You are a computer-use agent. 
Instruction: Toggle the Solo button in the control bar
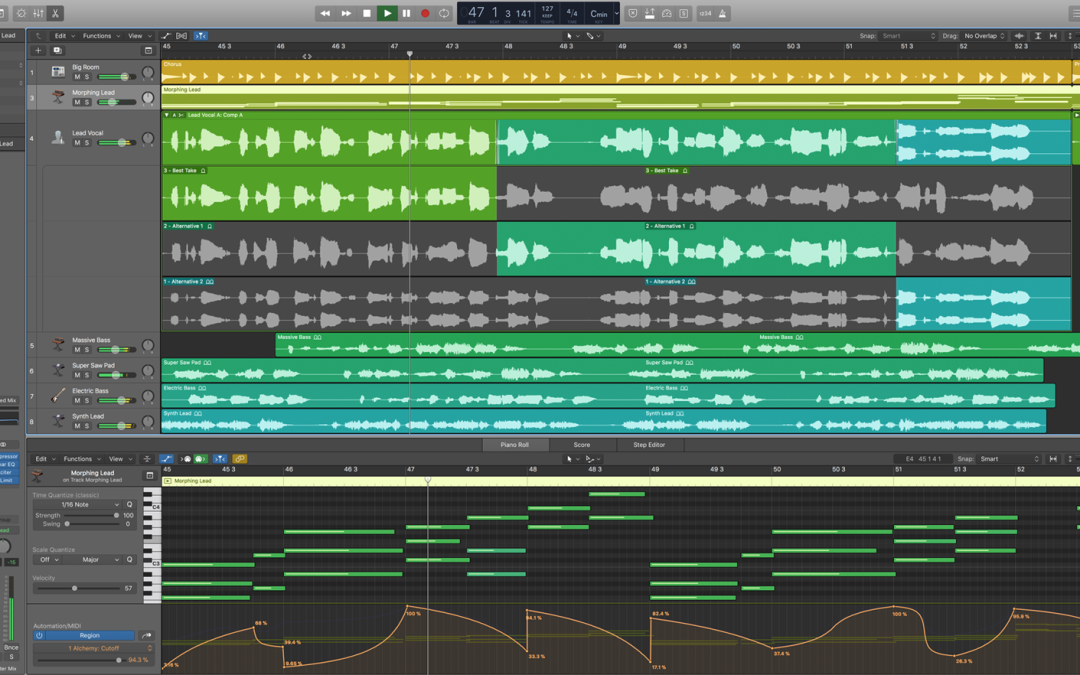point(683,13)
